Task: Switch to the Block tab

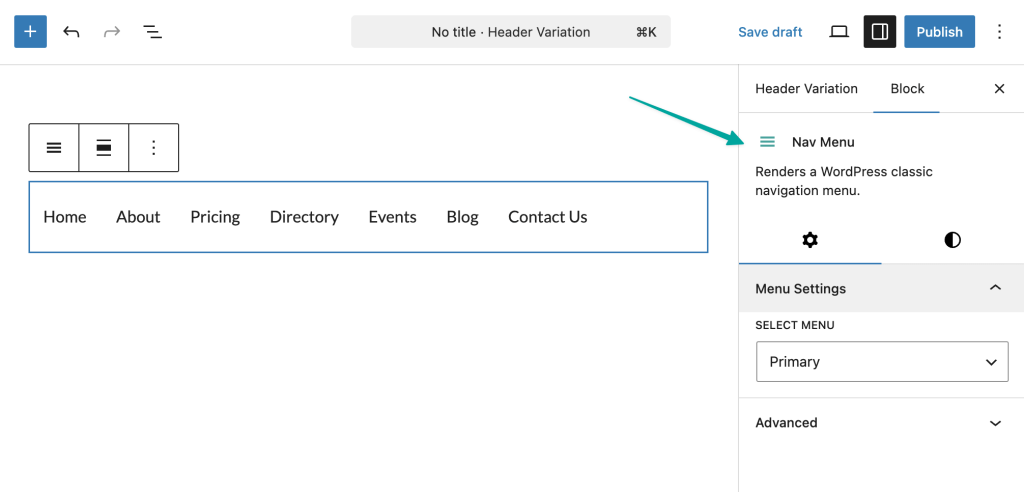Action: (907, 89)
